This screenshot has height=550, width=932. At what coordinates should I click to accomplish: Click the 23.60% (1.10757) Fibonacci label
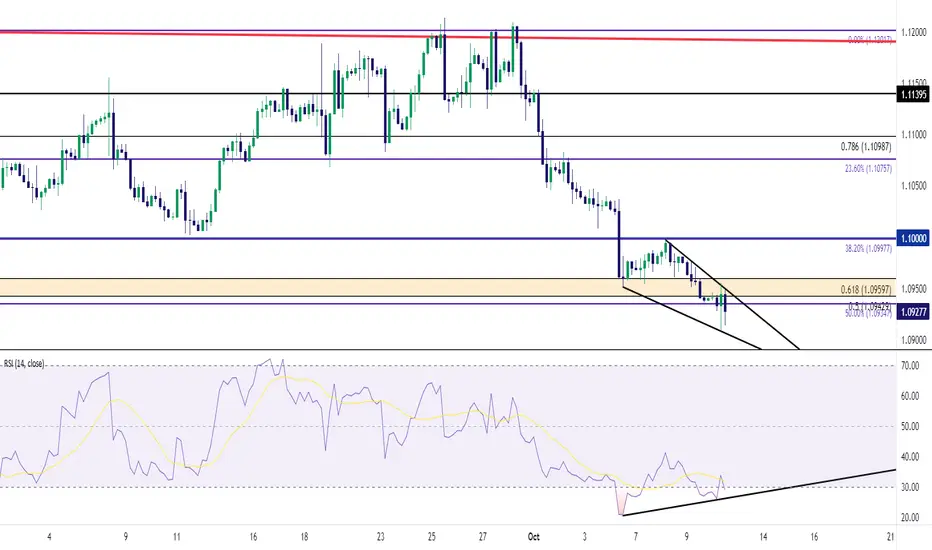pos(868,169)
